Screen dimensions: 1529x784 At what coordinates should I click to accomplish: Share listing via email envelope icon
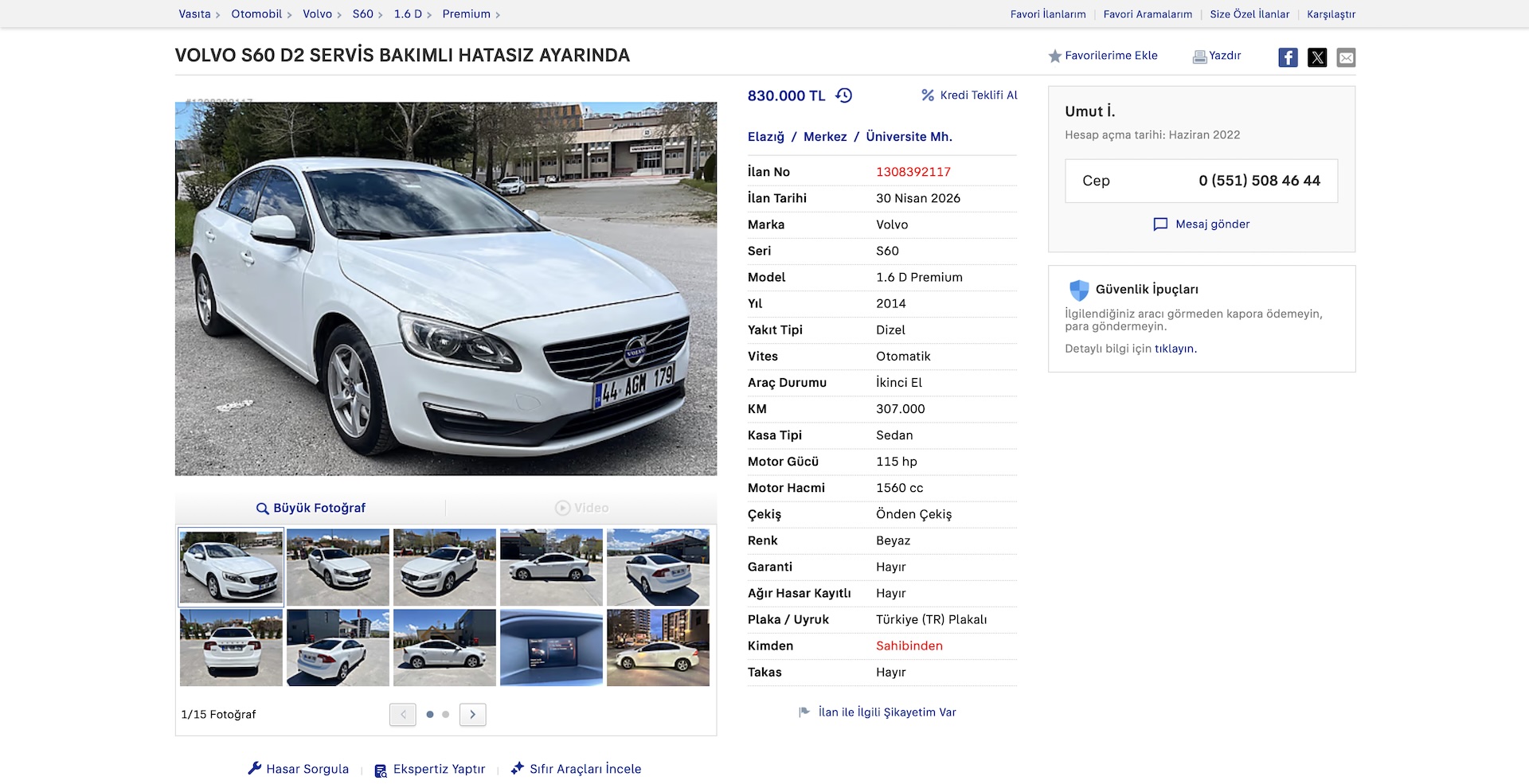pos(1346,57)
